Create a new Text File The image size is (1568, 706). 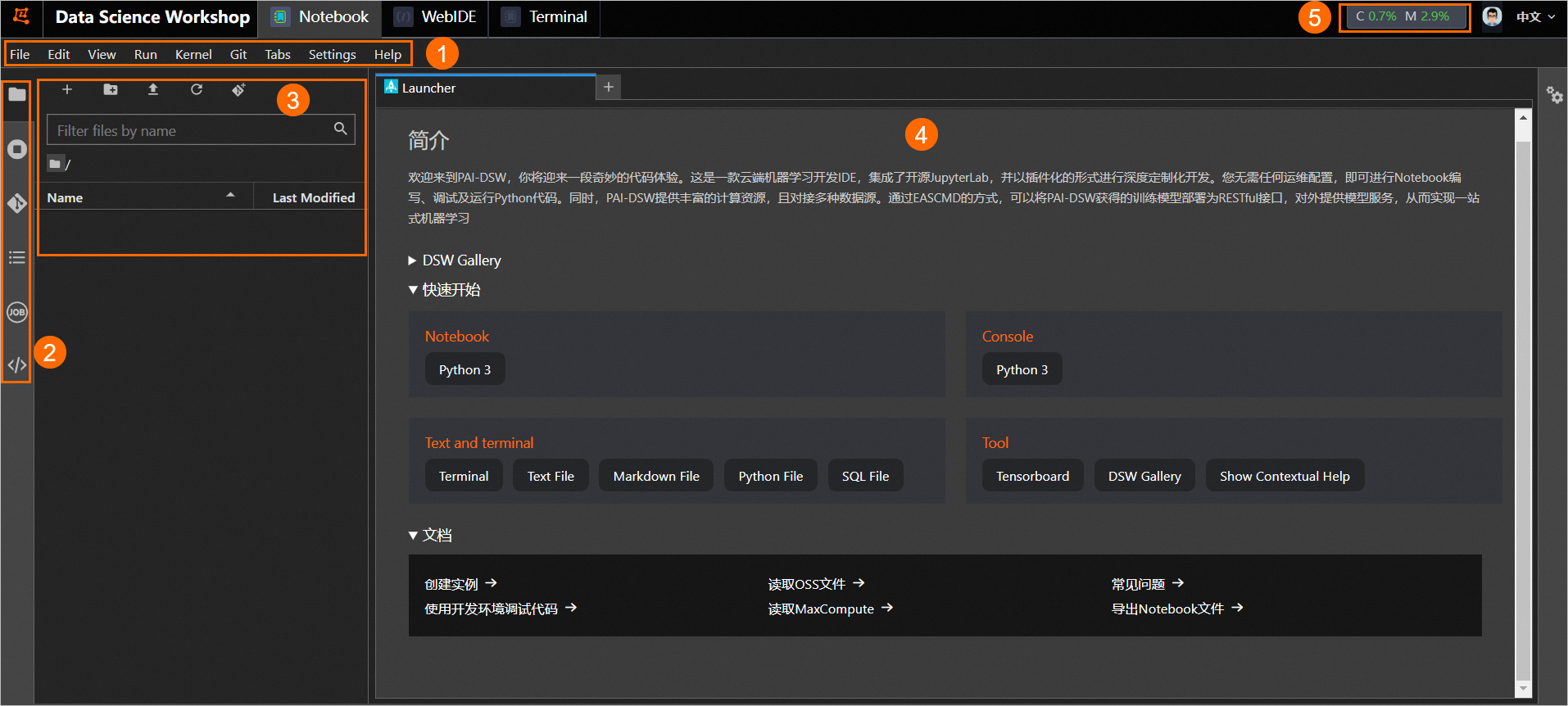click(x=551, y=476)
